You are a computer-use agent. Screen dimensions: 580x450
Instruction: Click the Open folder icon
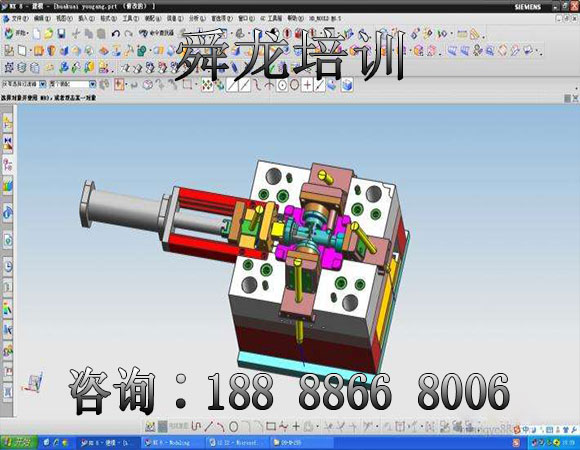49,34
